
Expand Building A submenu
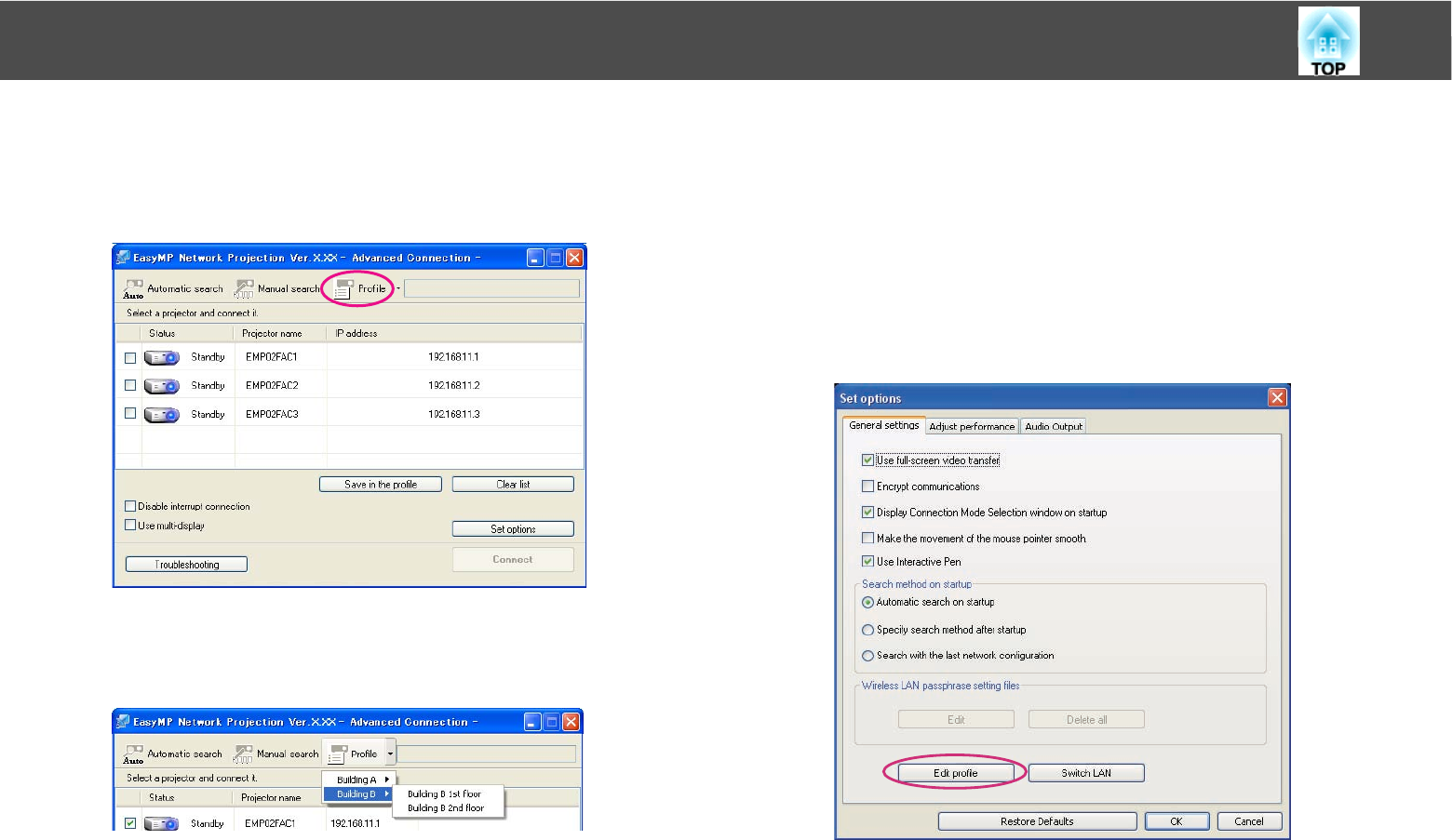(359, 780)
